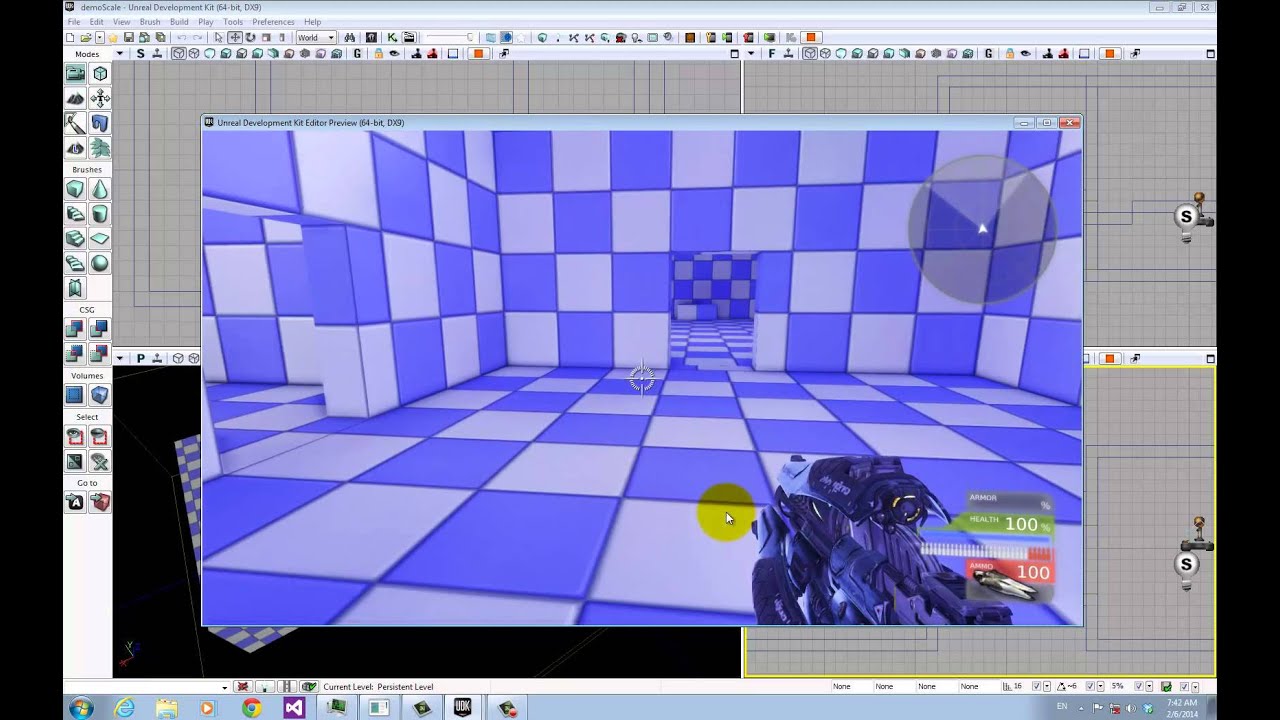Click the P viewport type button
This screenshot has width=1280, height=720.
tap(140, 358)
